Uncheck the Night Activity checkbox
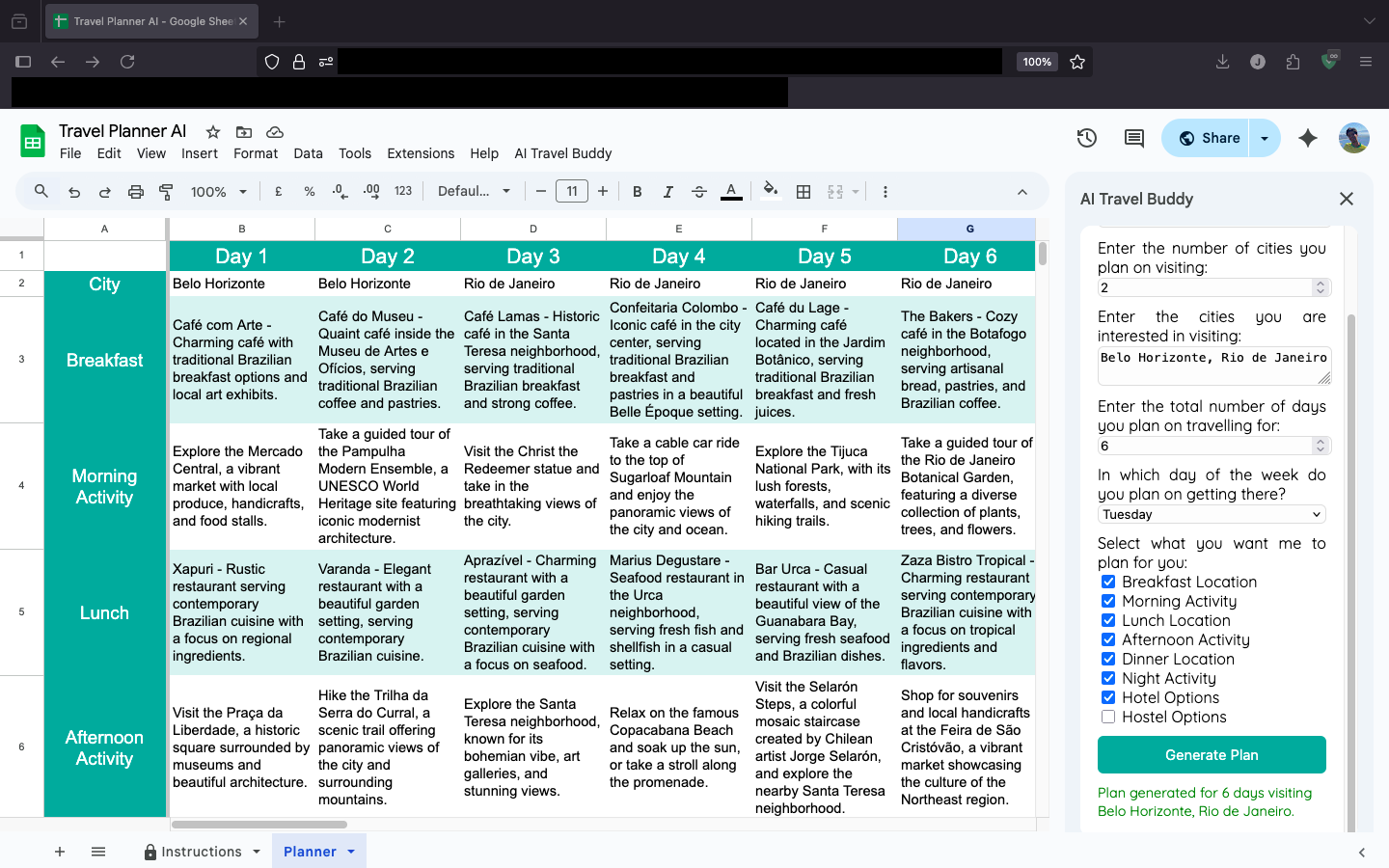The height and width of the screenshot is (868, 1389). (1108, 678)
